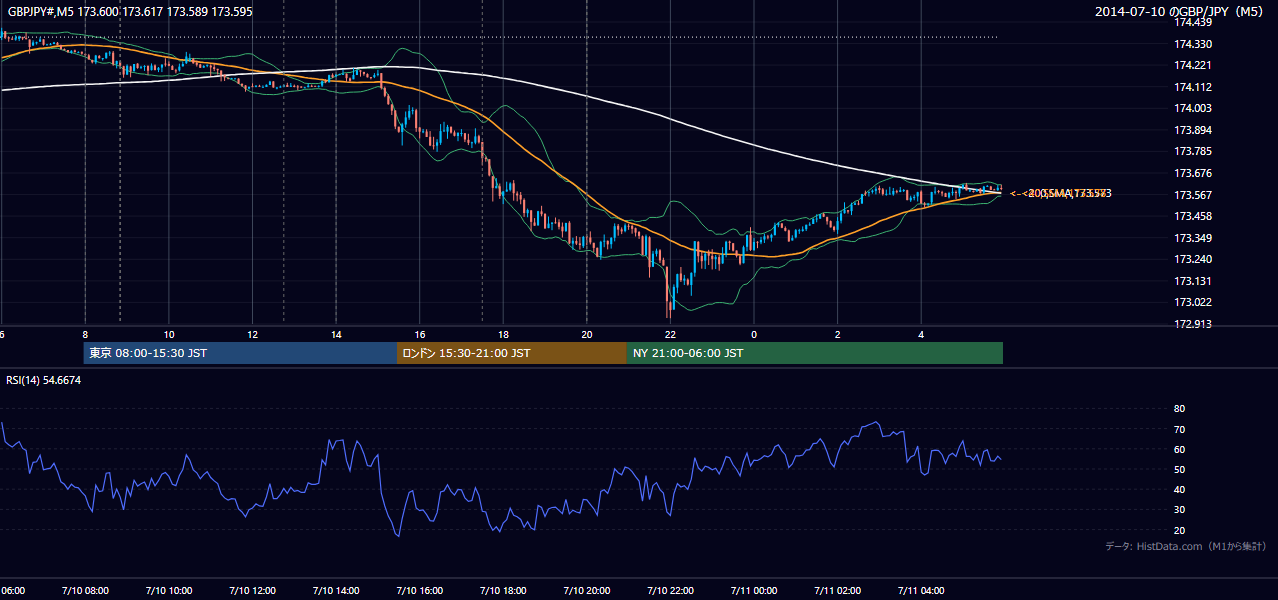Click the データ: HistData.com source credit
1278x600 pixels.
pyautogui.click(x=1186, y=546)
